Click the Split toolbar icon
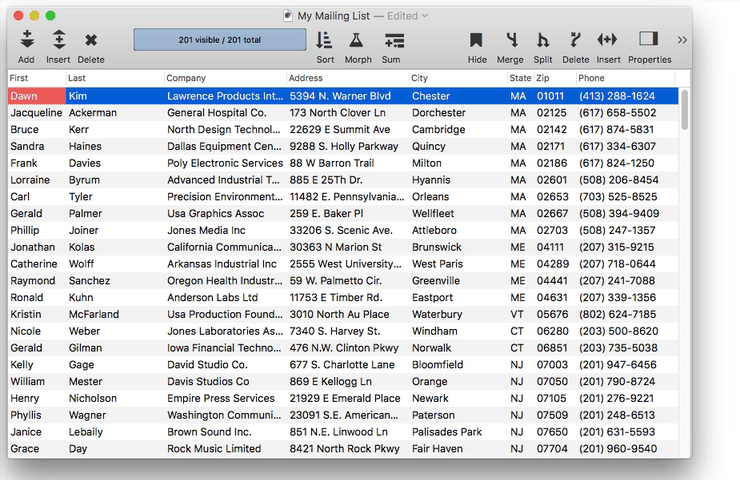This screenshot has height=480, width=740. (x=543, y=40)
